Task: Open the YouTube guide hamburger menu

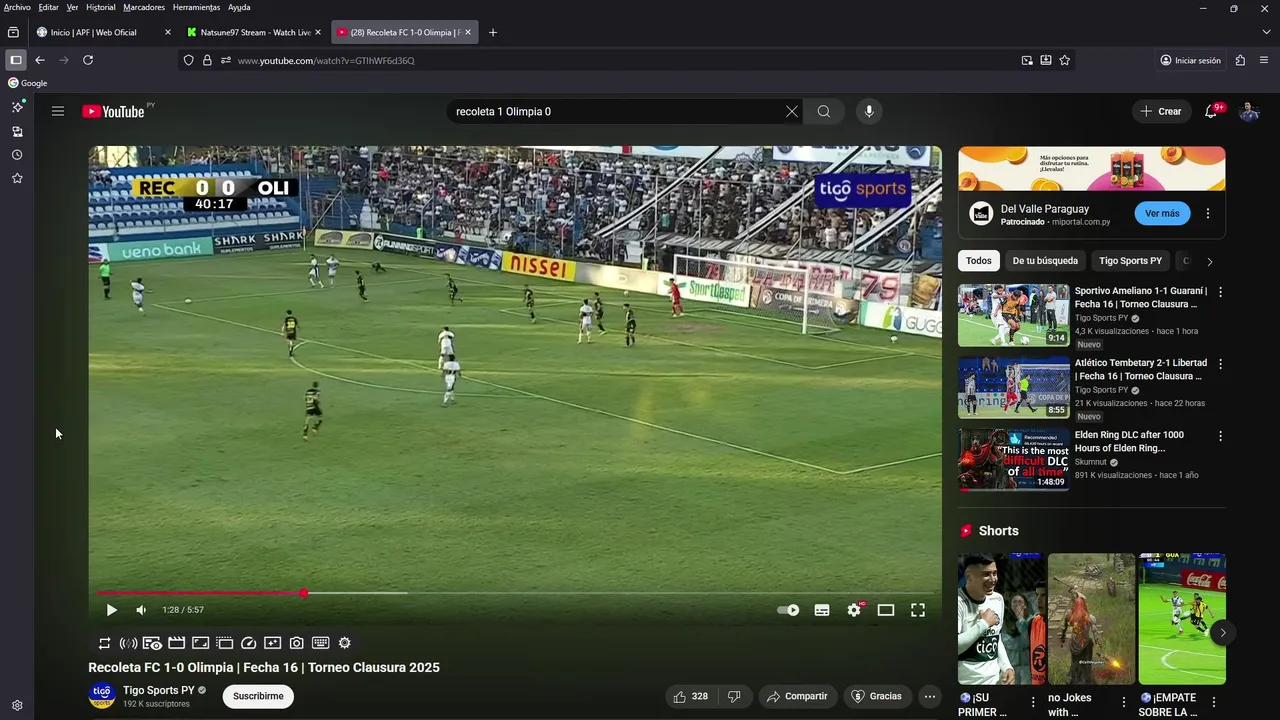Action: tap(58, 111)
